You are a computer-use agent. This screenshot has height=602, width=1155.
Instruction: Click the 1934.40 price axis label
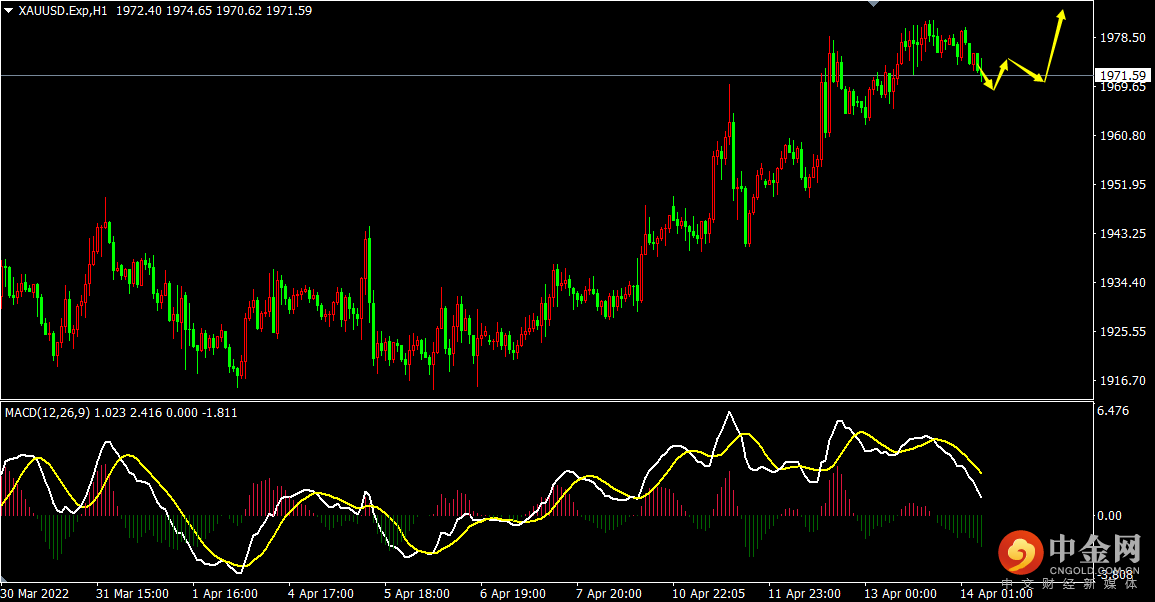coord(1123,283)
